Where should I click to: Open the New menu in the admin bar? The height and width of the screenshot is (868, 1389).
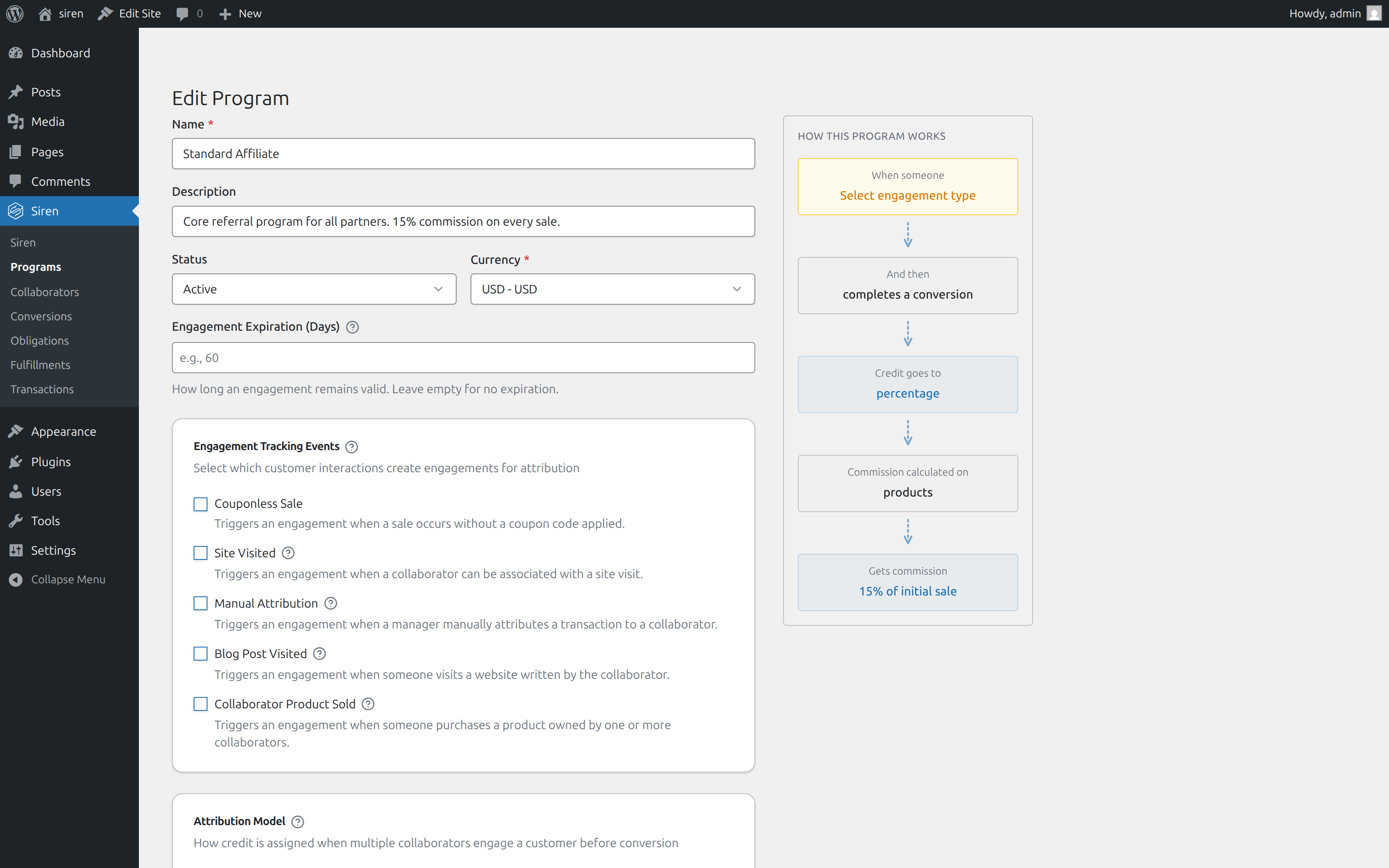tap(240, 13)
